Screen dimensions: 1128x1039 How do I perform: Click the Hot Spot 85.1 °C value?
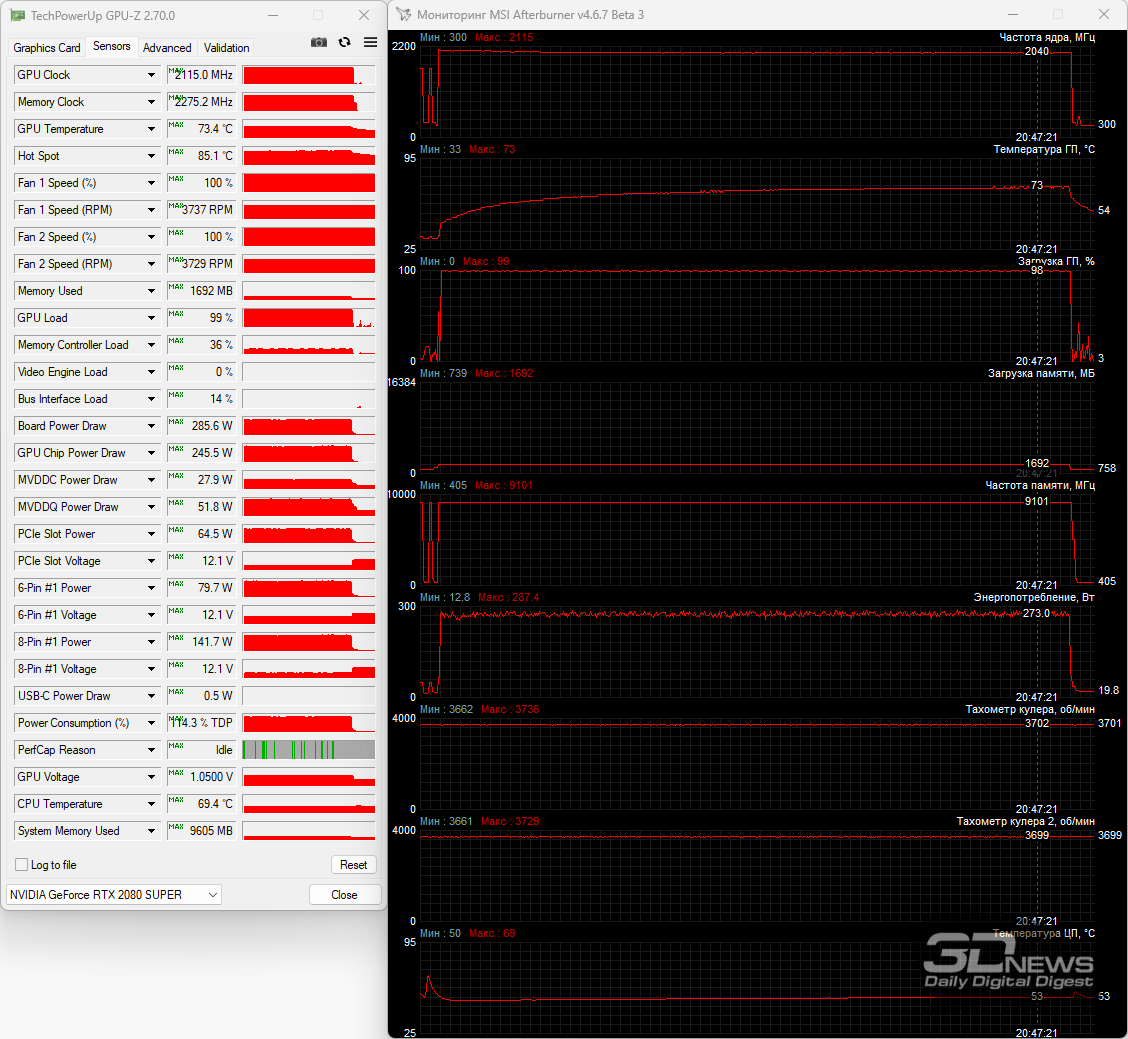201,156
